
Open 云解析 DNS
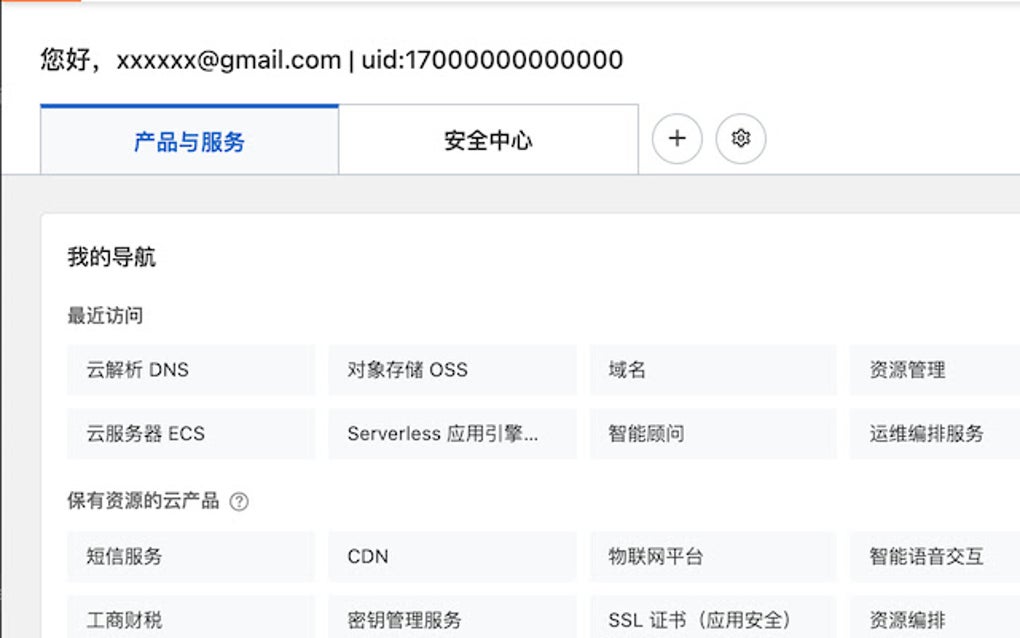click(191, 370)
